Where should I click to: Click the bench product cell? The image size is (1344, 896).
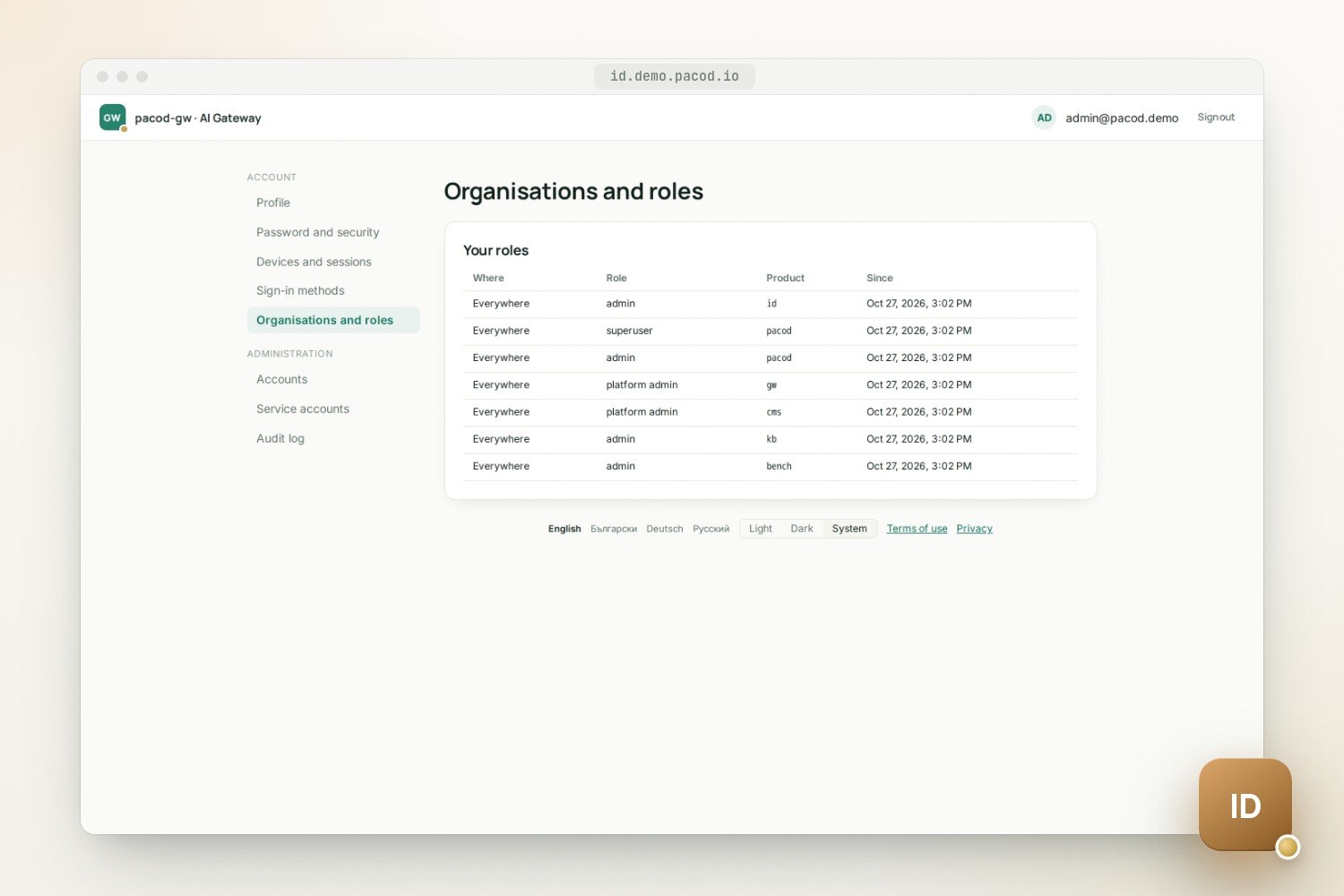[x=779, y=466]
